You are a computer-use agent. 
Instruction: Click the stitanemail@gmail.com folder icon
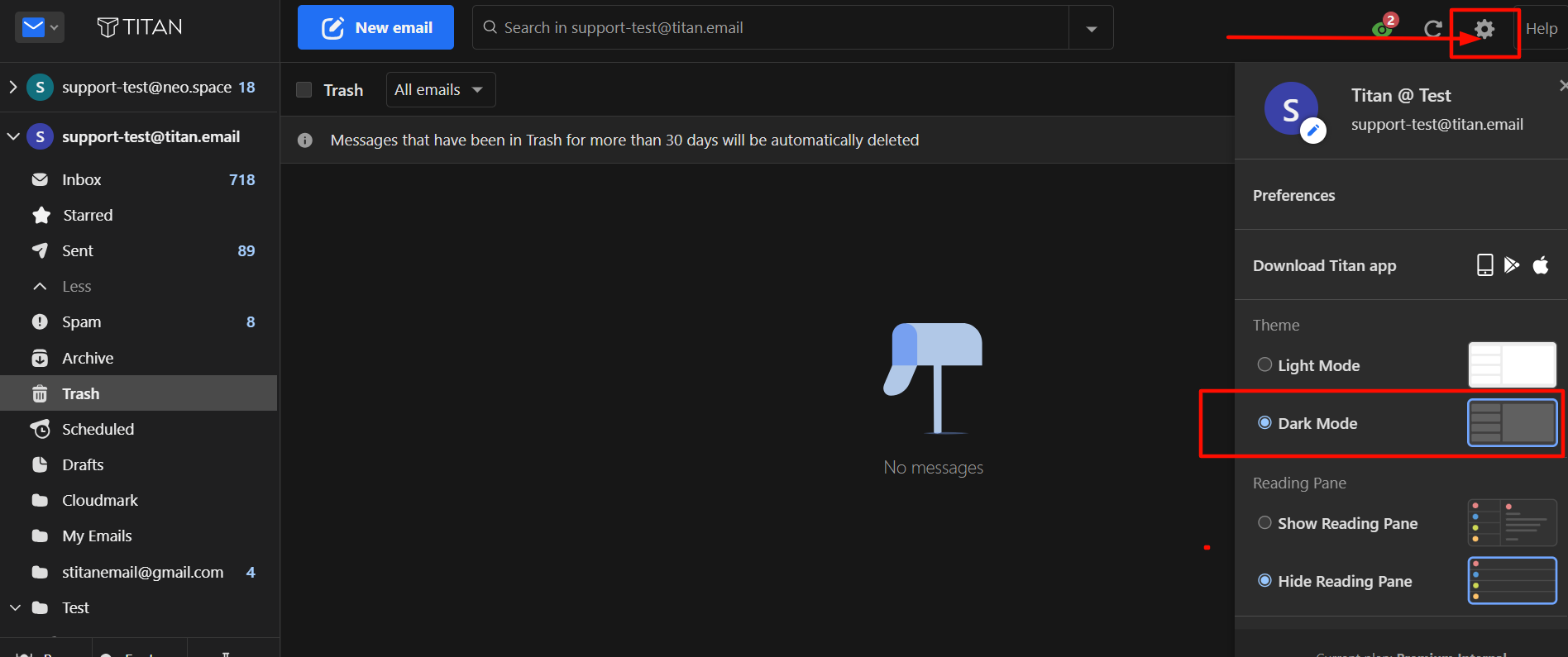tap(40, 572)
